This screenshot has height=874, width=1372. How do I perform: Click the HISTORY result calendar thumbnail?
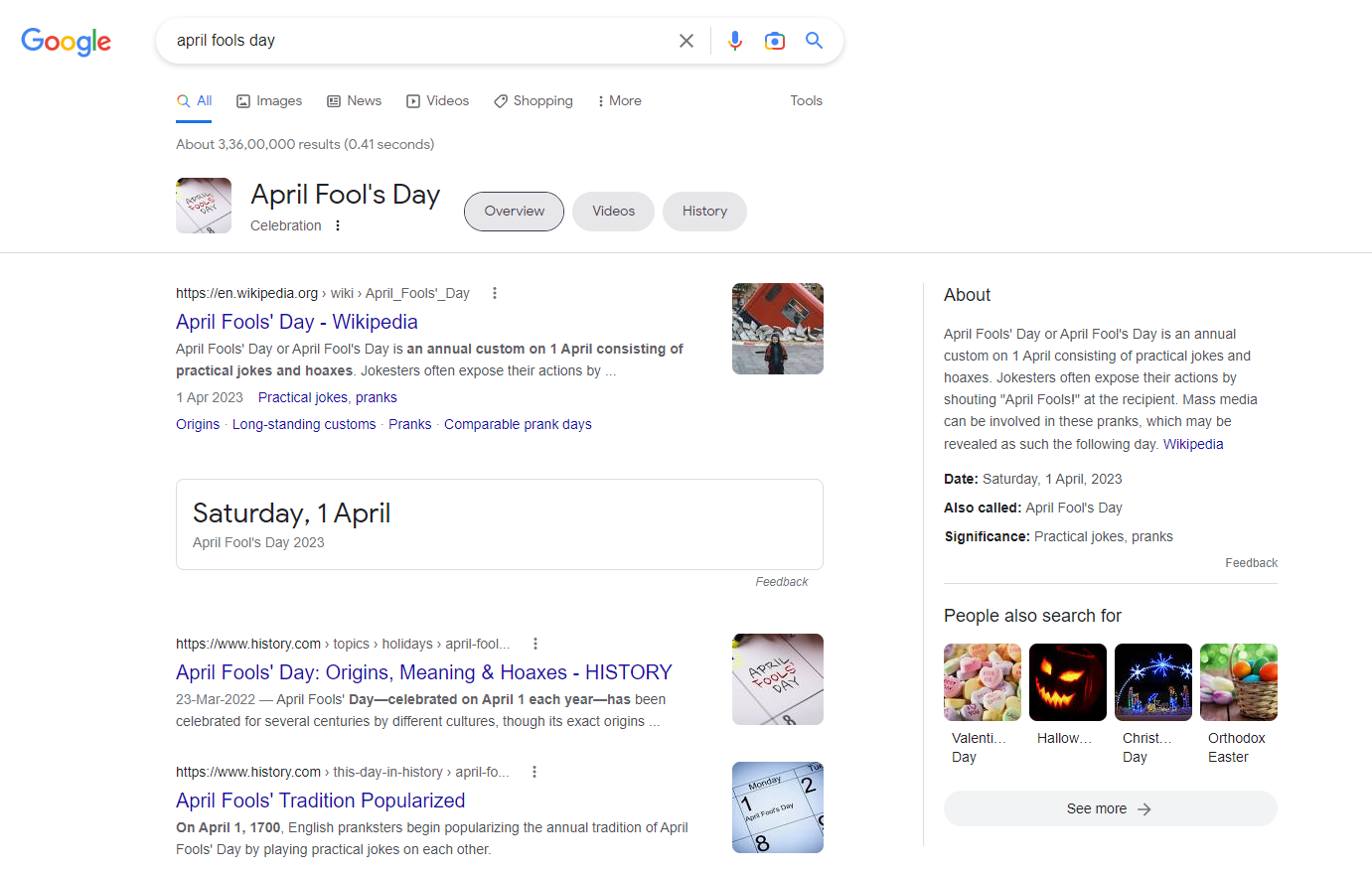click(778, 679)
